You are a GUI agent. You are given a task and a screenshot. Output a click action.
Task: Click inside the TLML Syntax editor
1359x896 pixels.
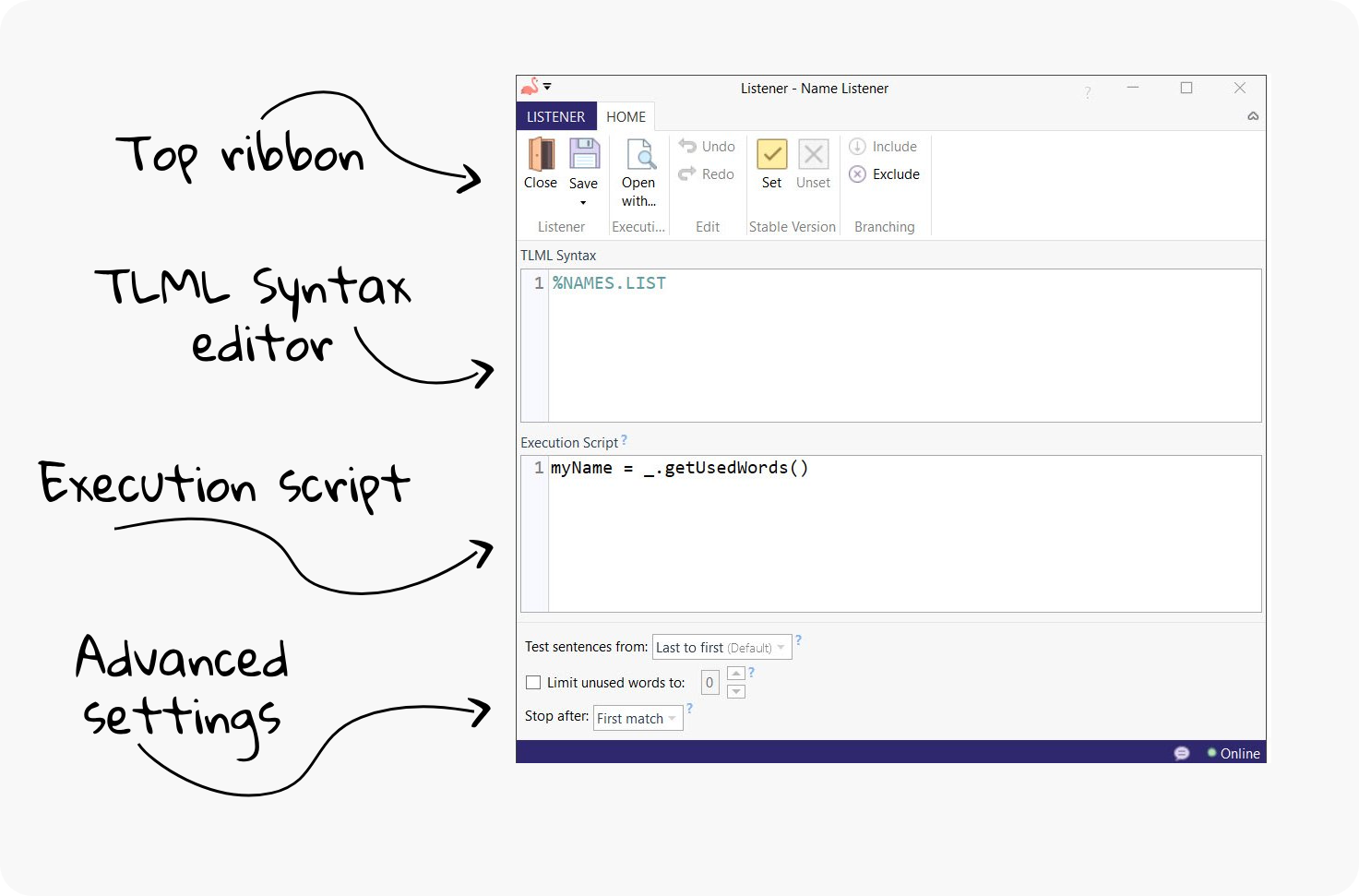pyautogui.click(x=904, y=346)
